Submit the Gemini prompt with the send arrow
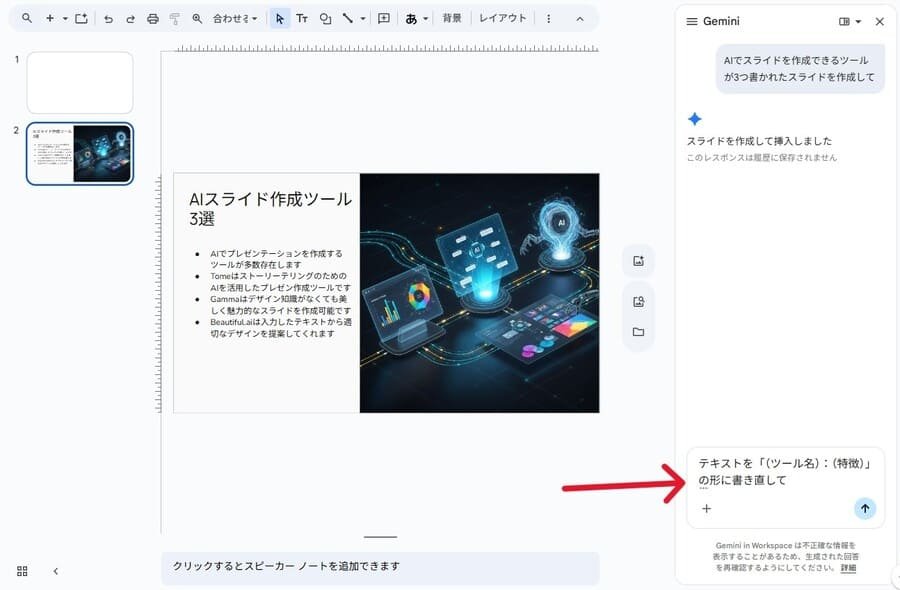 point(864,508)
